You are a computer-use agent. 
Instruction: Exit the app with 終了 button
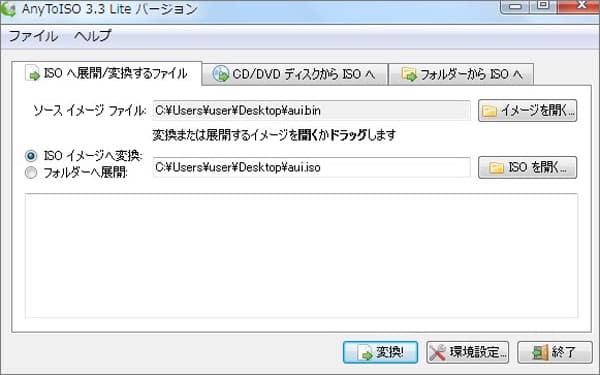click(555, 352)
